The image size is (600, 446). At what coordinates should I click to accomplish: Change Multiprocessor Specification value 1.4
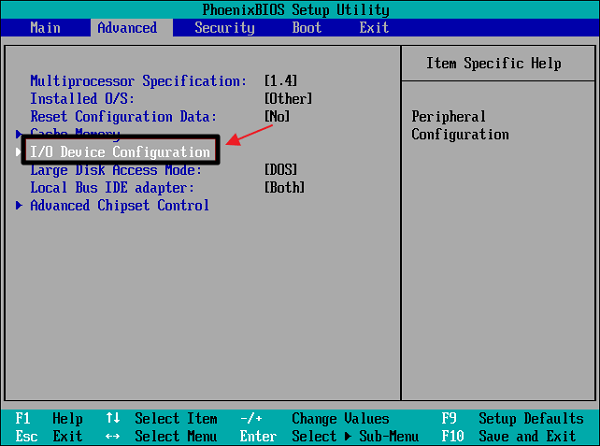point(280,80)
